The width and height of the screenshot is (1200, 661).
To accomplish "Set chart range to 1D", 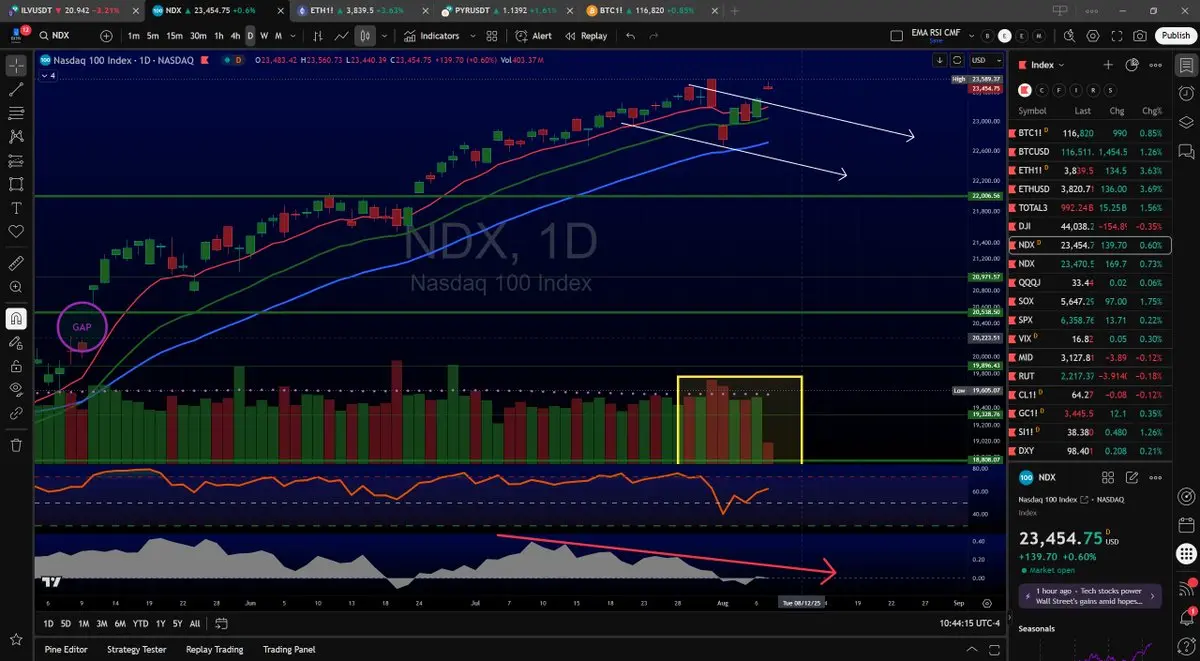I will coord(48,623).
